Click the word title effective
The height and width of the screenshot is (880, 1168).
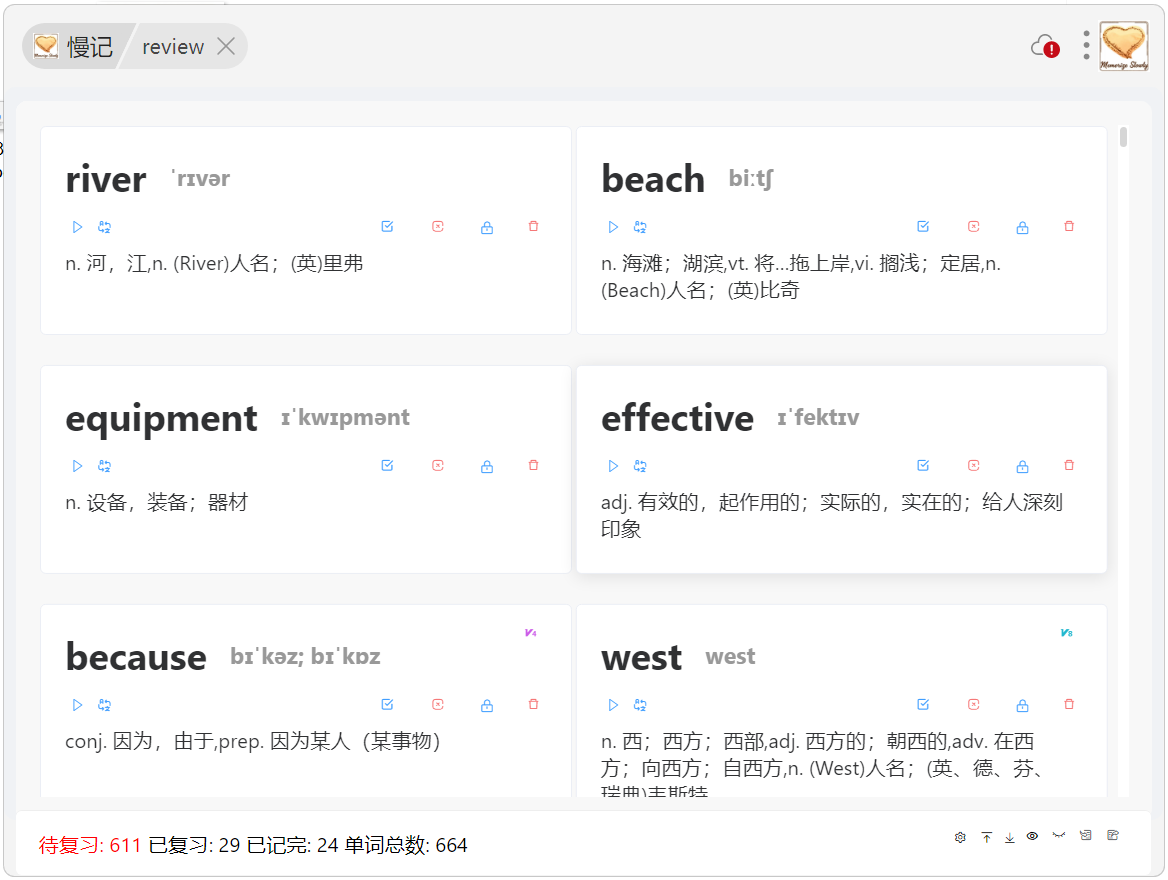677,418
